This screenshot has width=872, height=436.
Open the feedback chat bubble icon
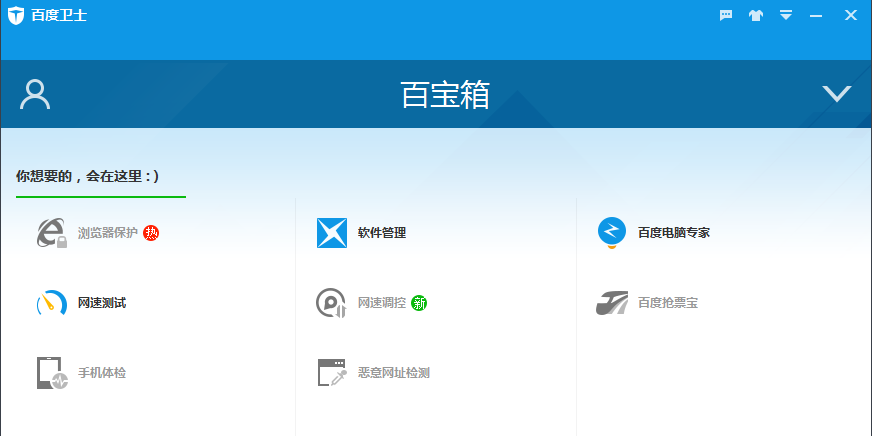pyautogui.click(x=726, y=15)
